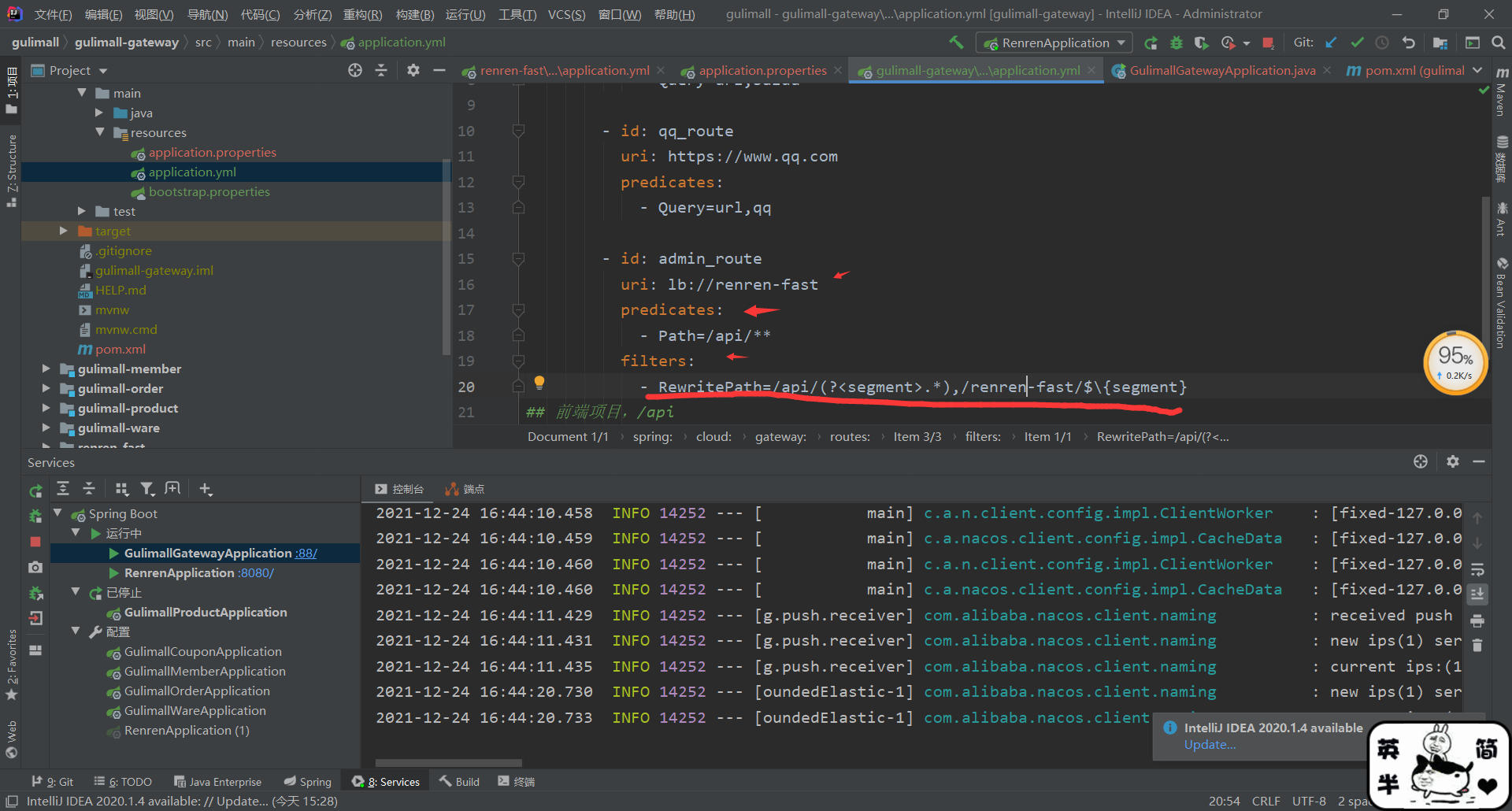Start debugging with the bug icon
Screen dimensions: 1512x811
point(1177,43)
